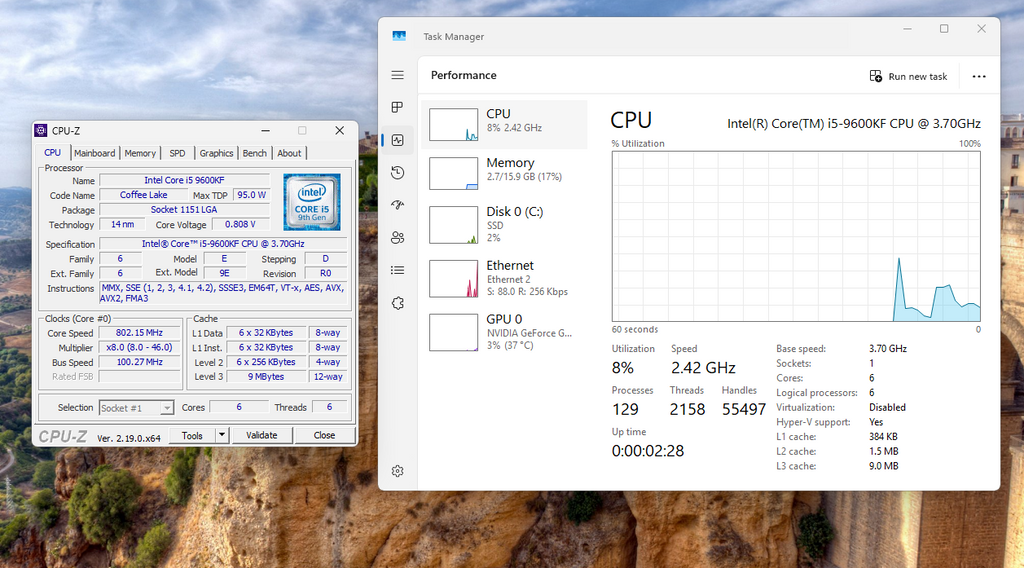The width and height of the screenshot is (1024, 568).
Task: Open Details list icon in Task Manager
Action: pos(397,270)
